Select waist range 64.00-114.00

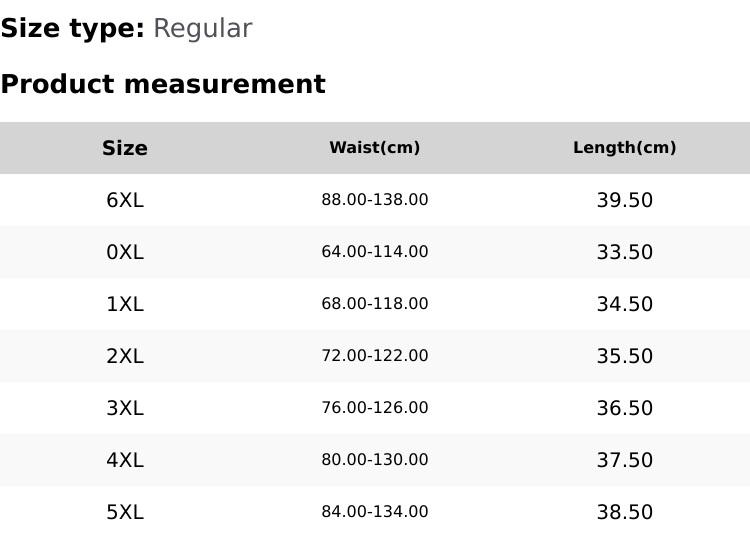[x=375, y=252]
